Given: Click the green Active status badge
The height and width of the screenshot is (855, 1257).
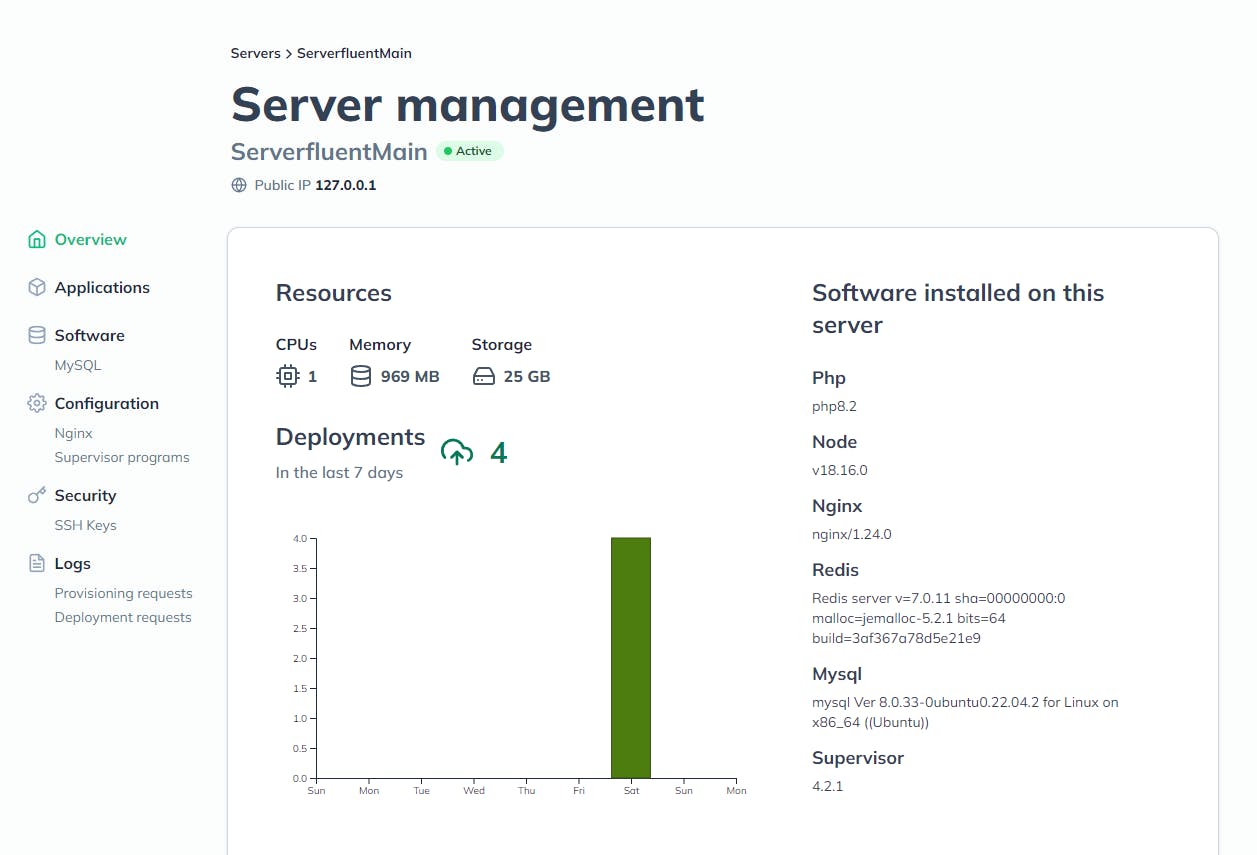Looking at the screenshot, I should point(470,151).
